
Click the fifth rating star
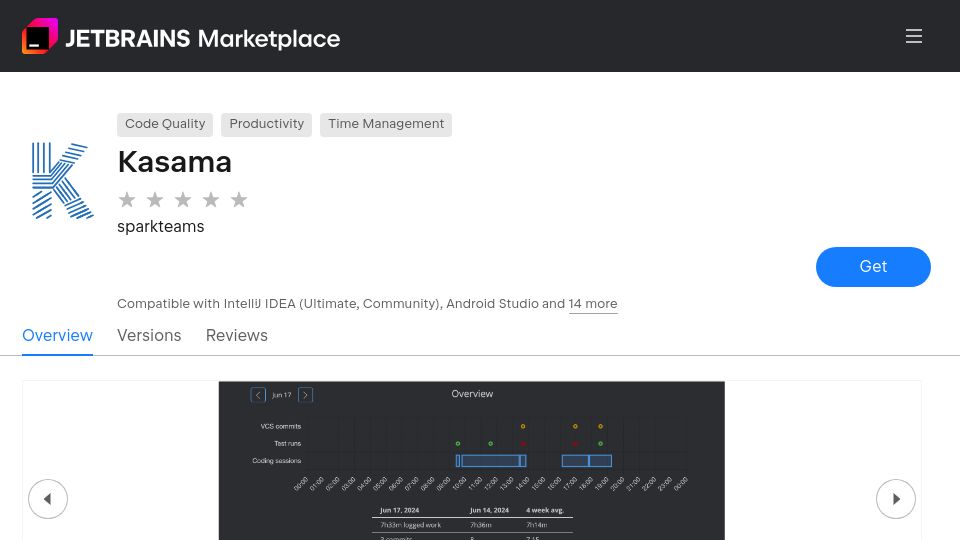239,200
